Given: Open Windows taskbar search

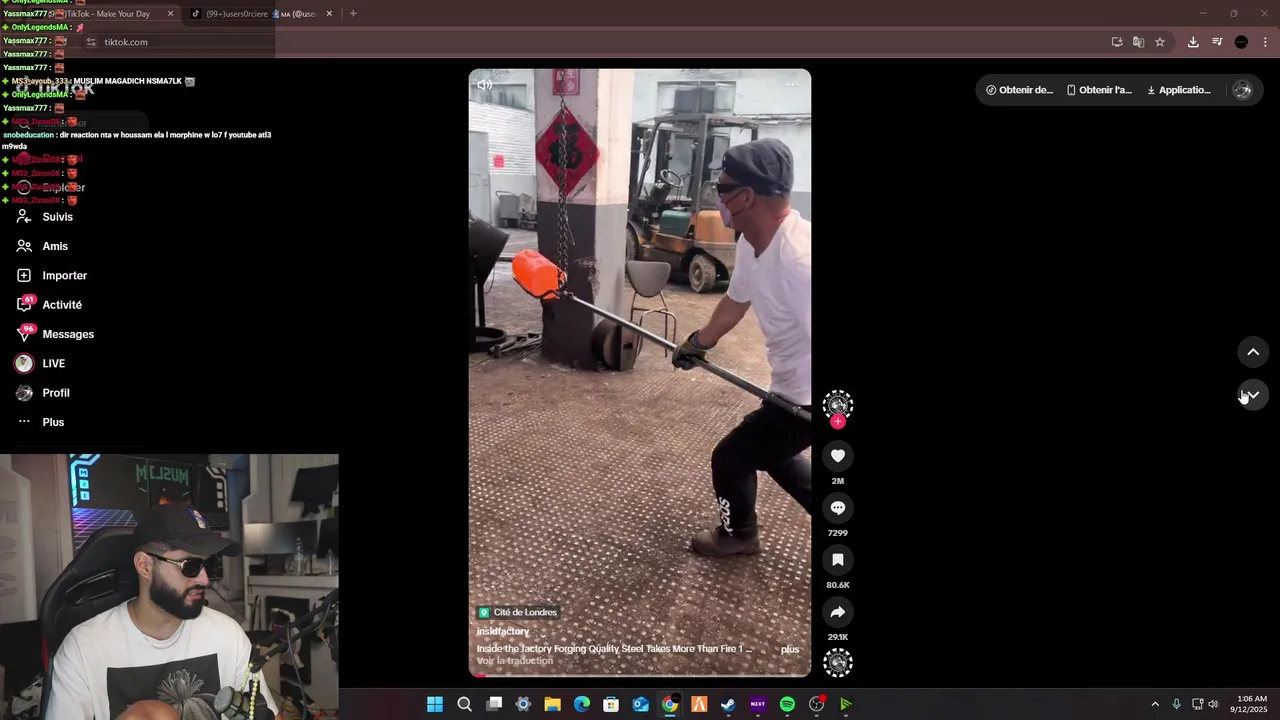Looking at the screenshot, I should 464,704.
